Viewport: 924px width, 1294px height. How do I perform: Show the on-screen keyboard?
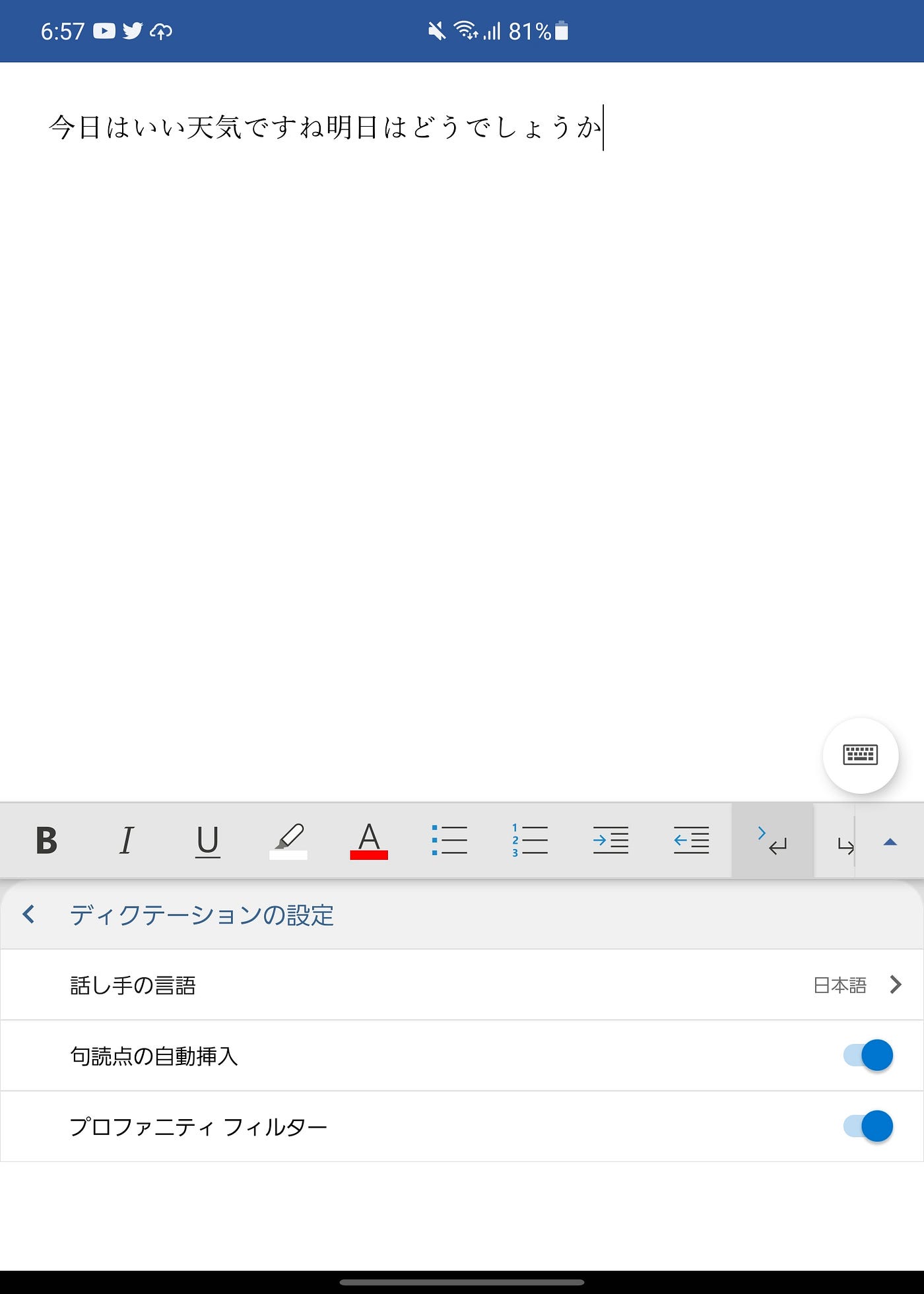(x=861, y=755)
